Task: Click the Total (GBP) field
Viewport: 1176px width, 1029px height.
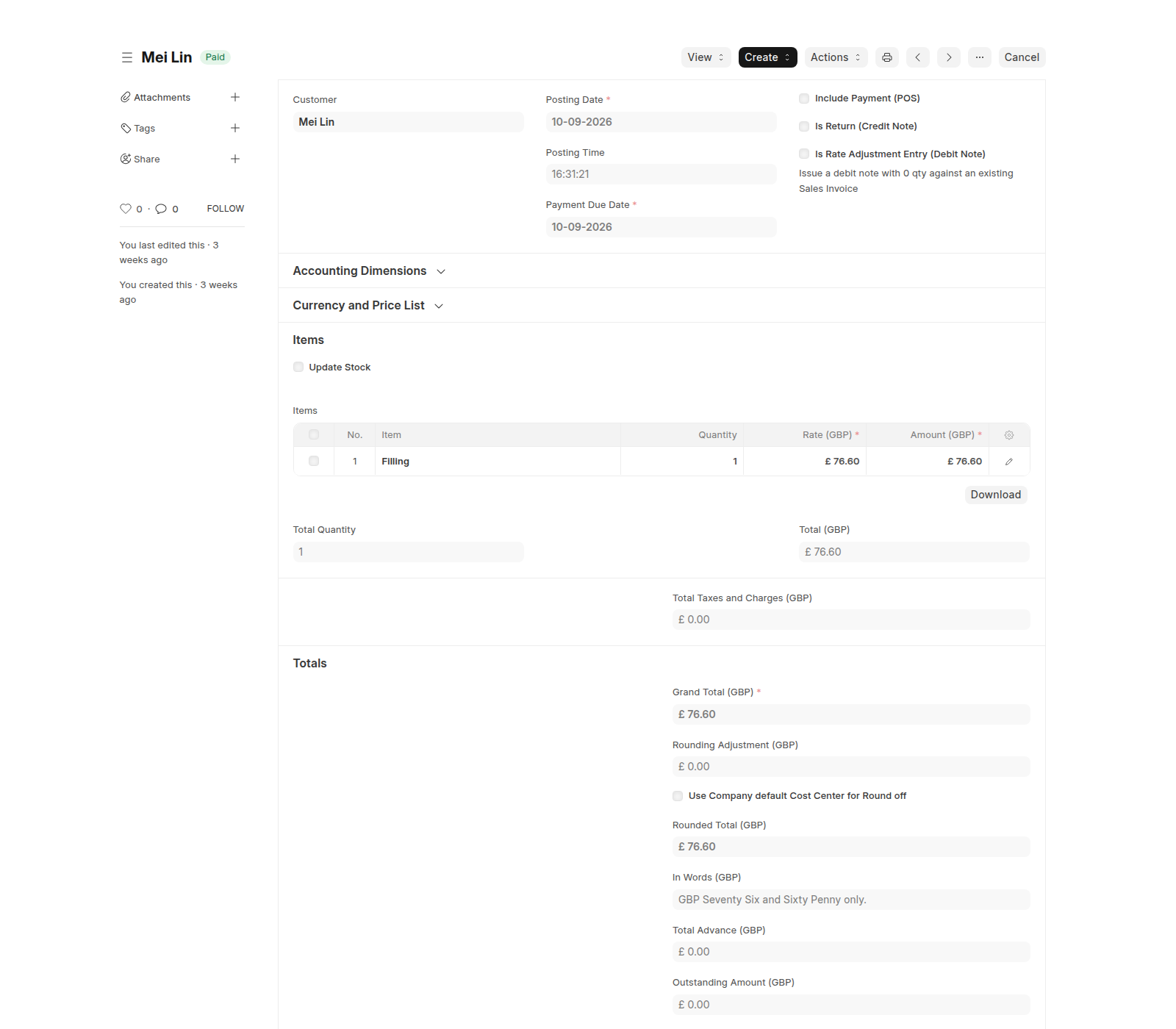Action: 914,552
